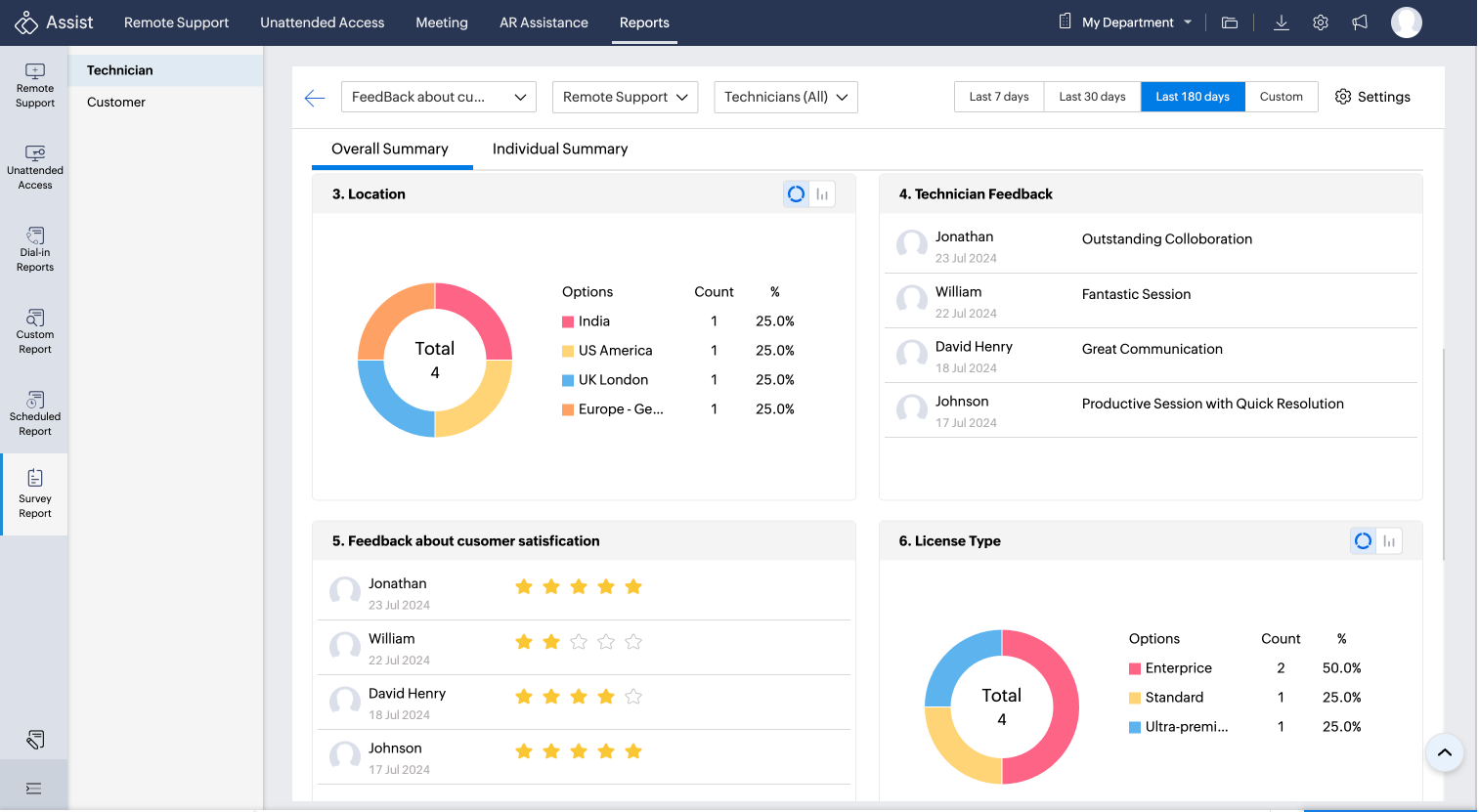
Task: Click the download icon in the top bar
Action: coord(1281,22)
